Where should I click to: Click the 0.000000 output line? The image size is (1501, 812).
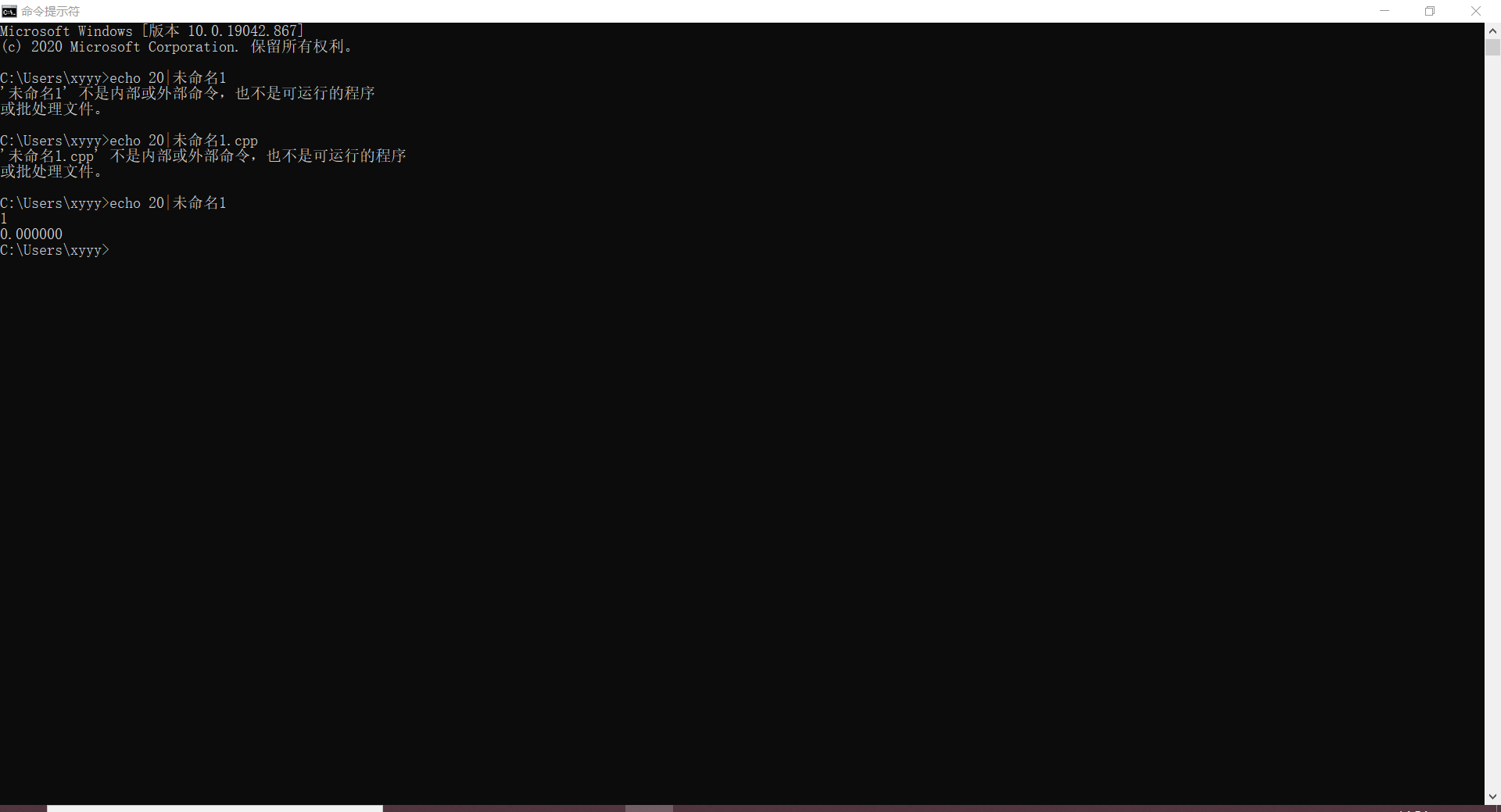tap(31, 234)
